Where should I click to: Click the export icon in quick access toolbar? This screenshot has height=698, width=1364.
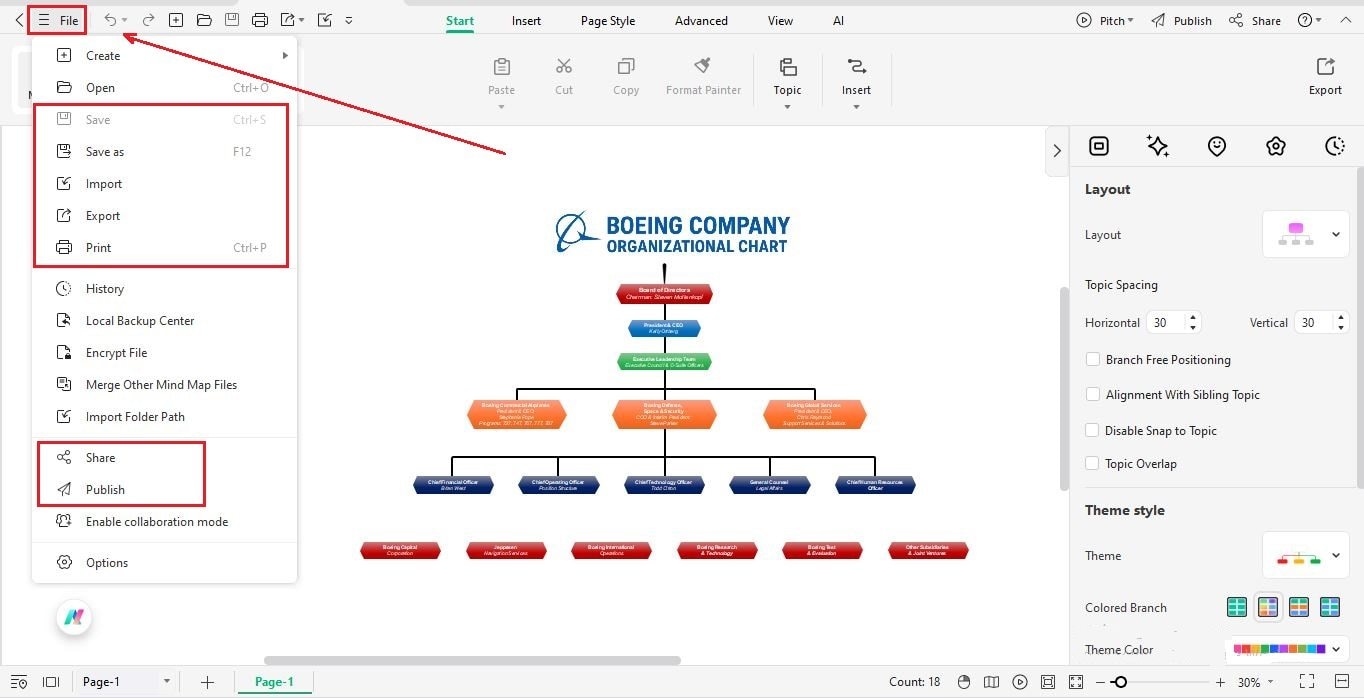(288, 20)
